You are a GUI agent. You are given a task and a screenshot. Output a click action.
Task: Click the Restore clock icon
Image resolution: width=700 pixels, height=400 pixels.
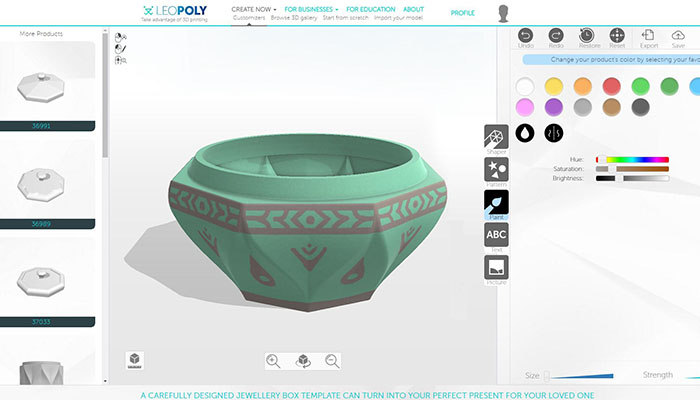coord(586,35)
